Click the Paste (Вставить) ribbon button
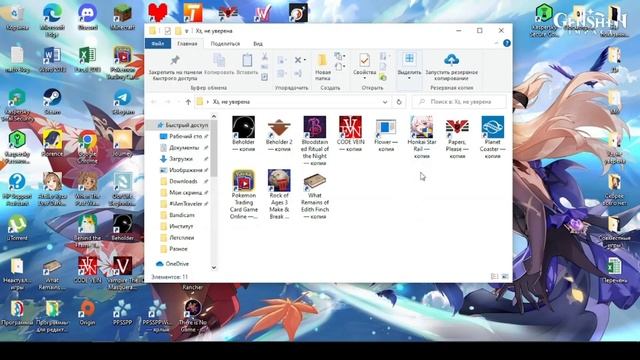Image resolution: width=640 pixels, height=360 pixels. (247, 64)
